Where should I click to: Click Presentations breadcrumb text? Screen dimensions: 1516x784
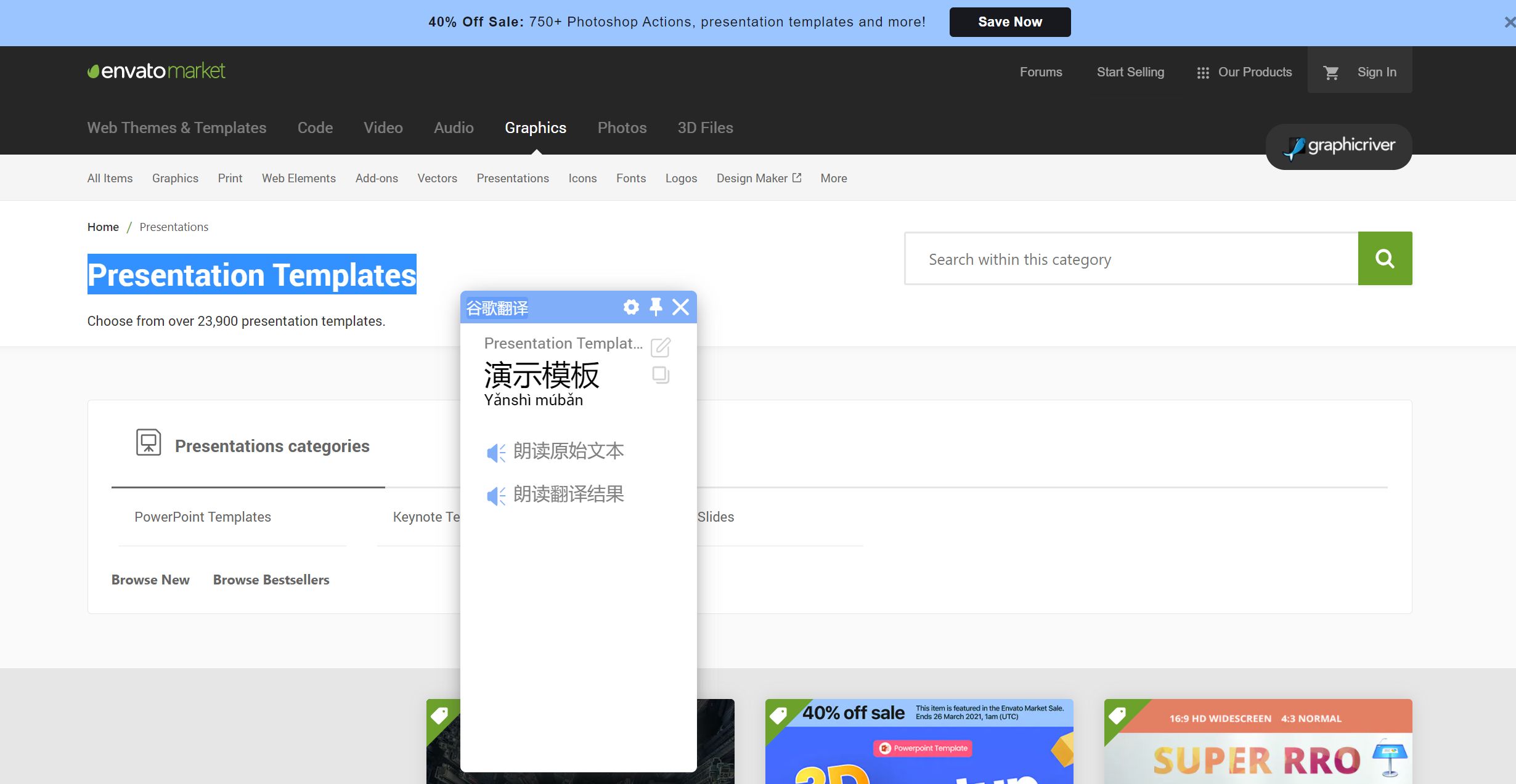[174, 227]
